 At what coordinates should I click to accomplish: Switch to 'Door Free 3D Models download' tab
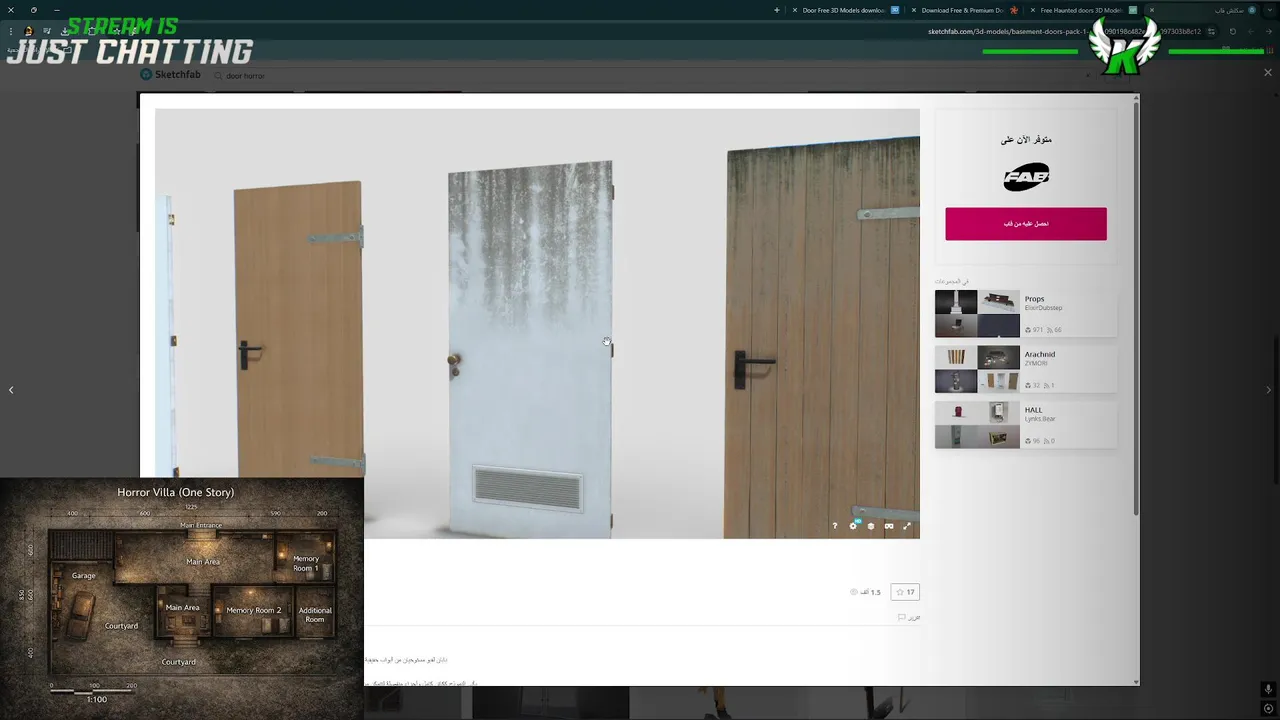click(x=844, y=10)
